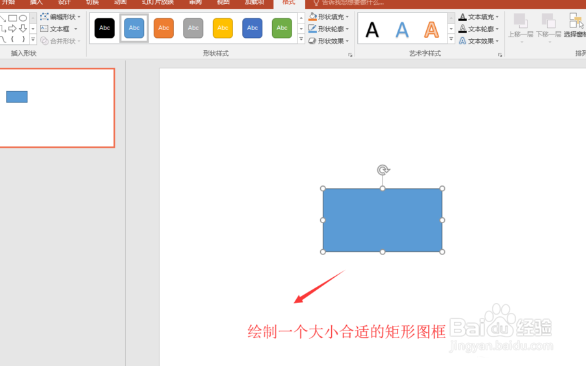
Task: Select the rectangle shape in the shapes gallery
Action: pyautogui.click(x=13, y=18)
